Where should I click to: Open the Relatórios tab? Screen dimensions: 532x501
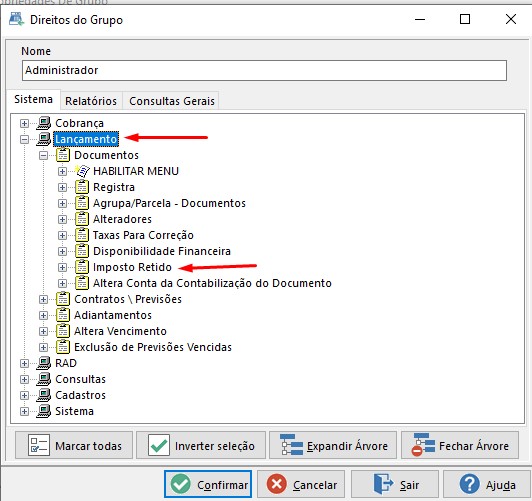pos(91,101)
